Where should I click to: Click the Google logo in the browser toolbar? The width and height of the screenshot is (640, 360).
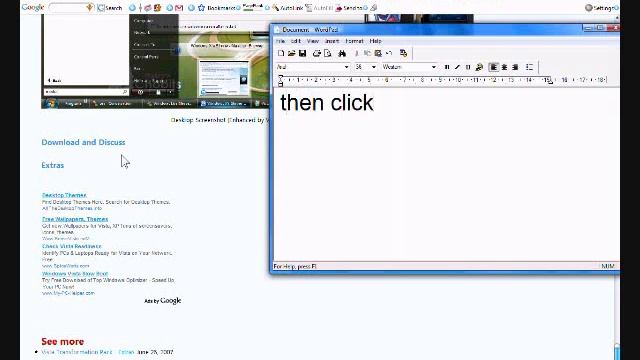click(x=33, y=7)
